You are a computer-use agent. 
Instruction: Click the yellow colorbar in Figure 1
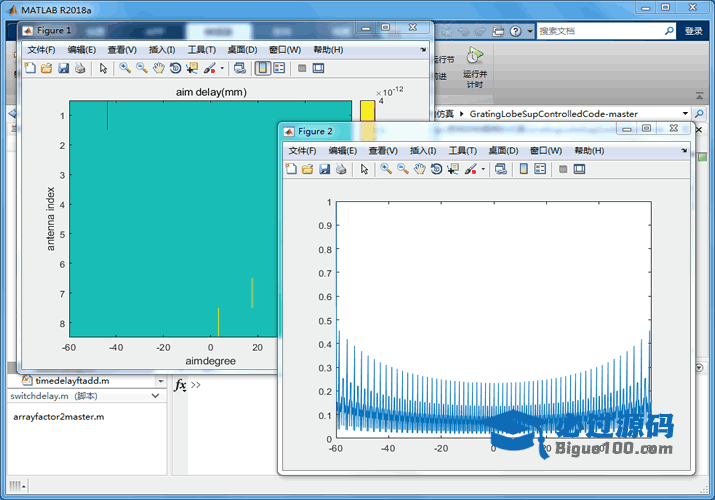tap(367, 110)
